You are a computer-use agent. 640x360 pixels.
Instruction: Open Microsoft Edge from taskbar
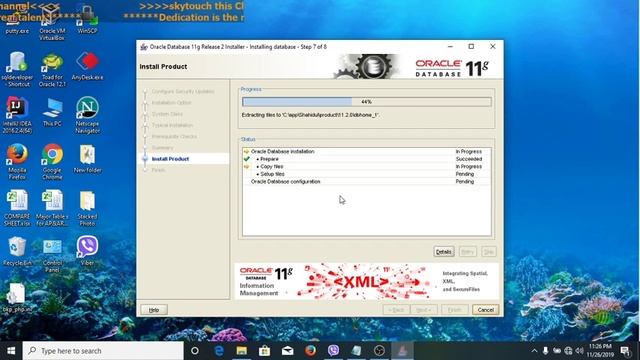click(x=219, y=351)
